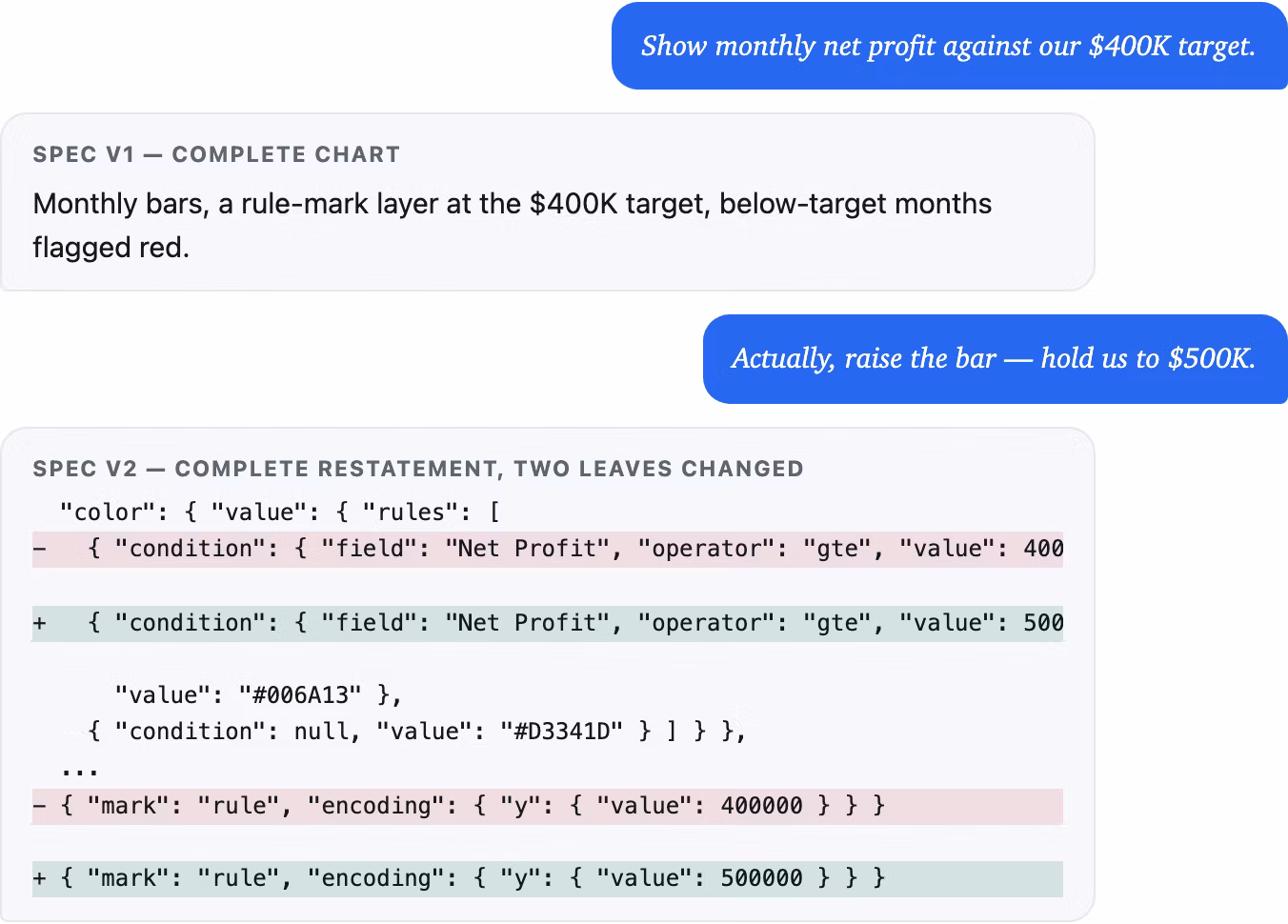The image size is (1288, 924).
Task: Click the removed condition line with value 400
Action: [x=548, y=549]
